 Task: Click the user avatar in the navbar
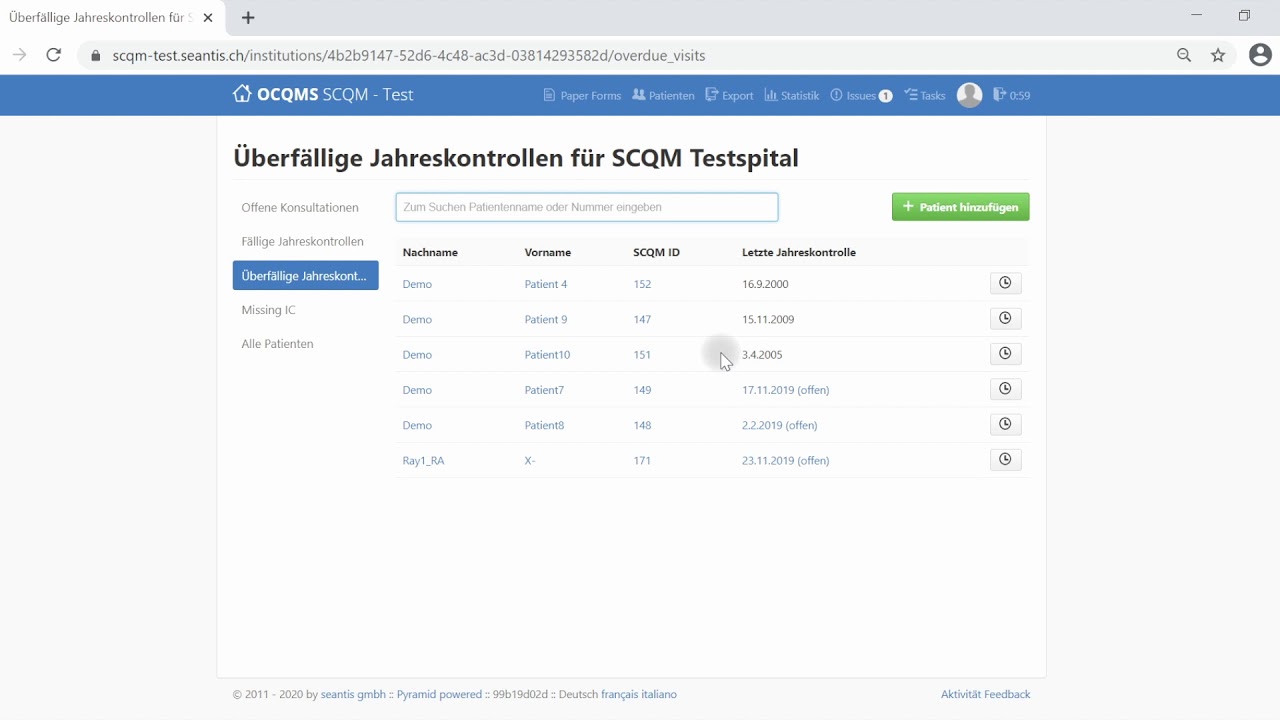969,95
